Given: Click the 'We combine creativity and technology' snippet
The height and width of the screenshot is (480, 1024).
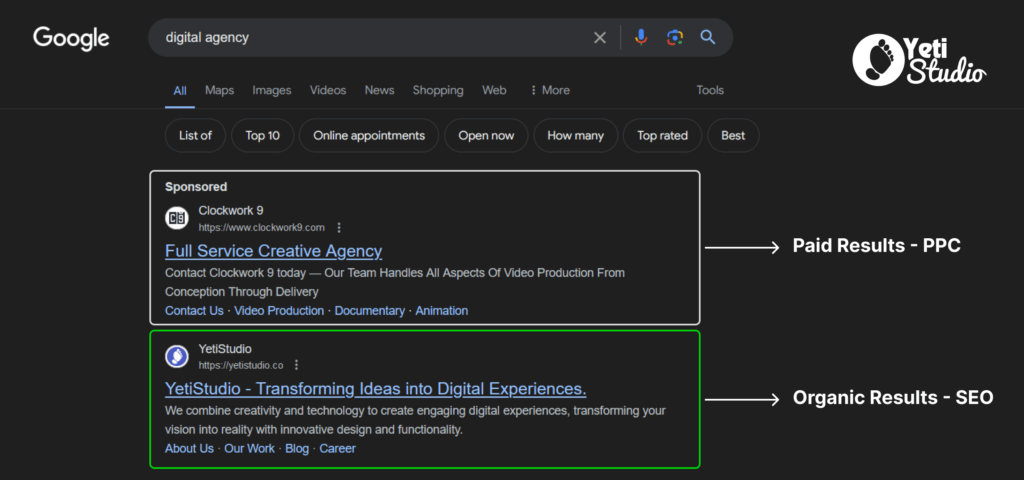Looking at the screenshot, I should 415,421.
